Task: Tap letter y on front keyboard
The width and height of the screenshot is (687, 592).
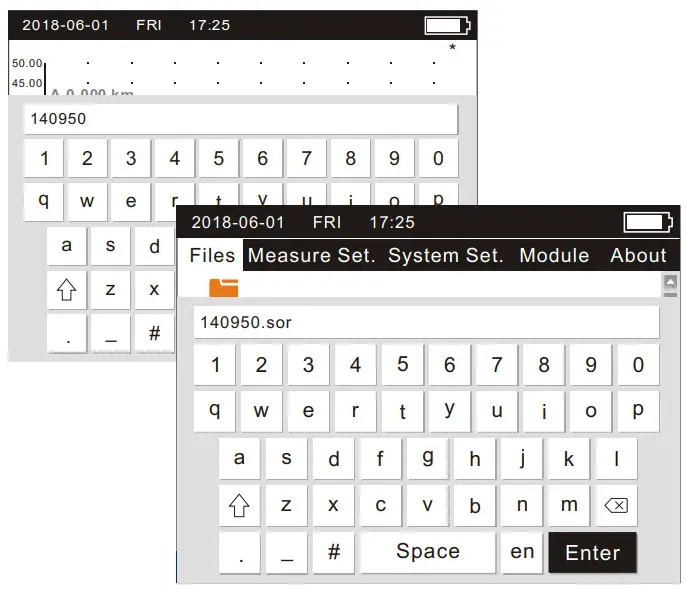Action: [450, 411]
